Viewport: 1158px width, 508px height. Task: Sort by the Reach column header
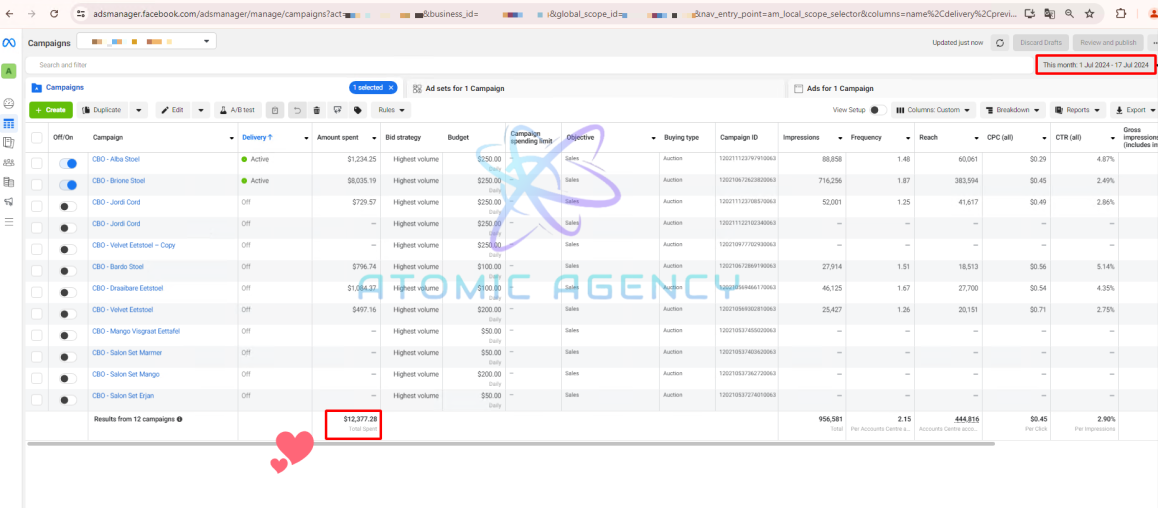[x=928, y=137]
